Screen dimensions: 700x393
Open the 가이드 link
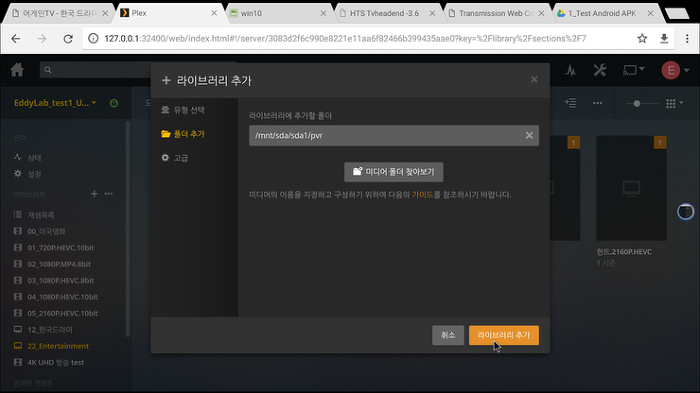point(422,195)
